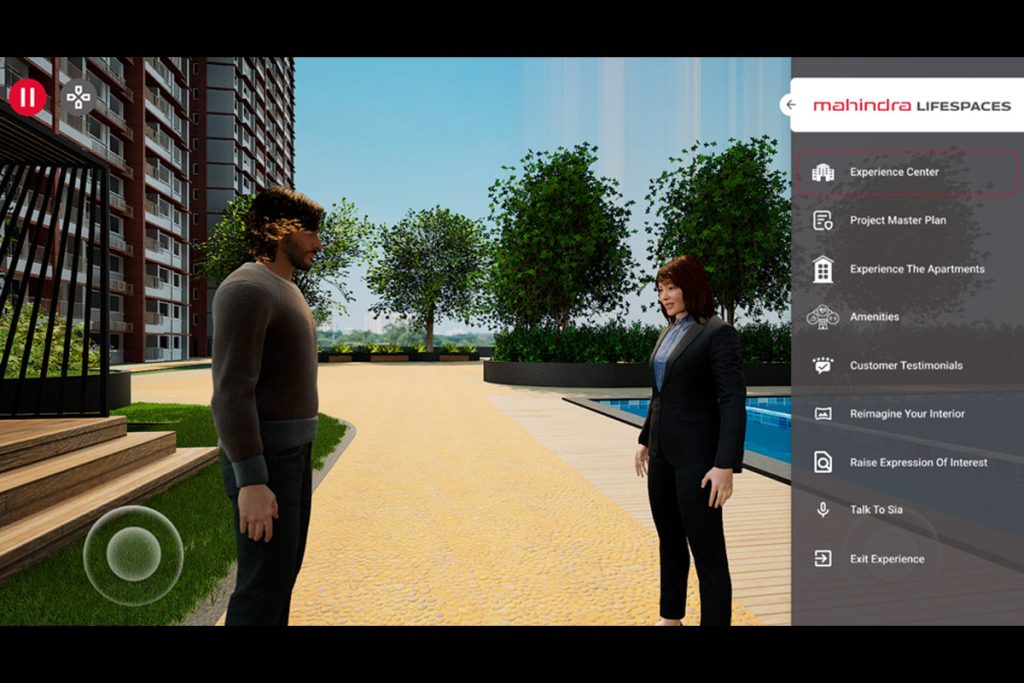The width and height of the screenshot is (1024, 683).
Task: Tap the virtual joystick movement control
Action: (x=133, y=554)
